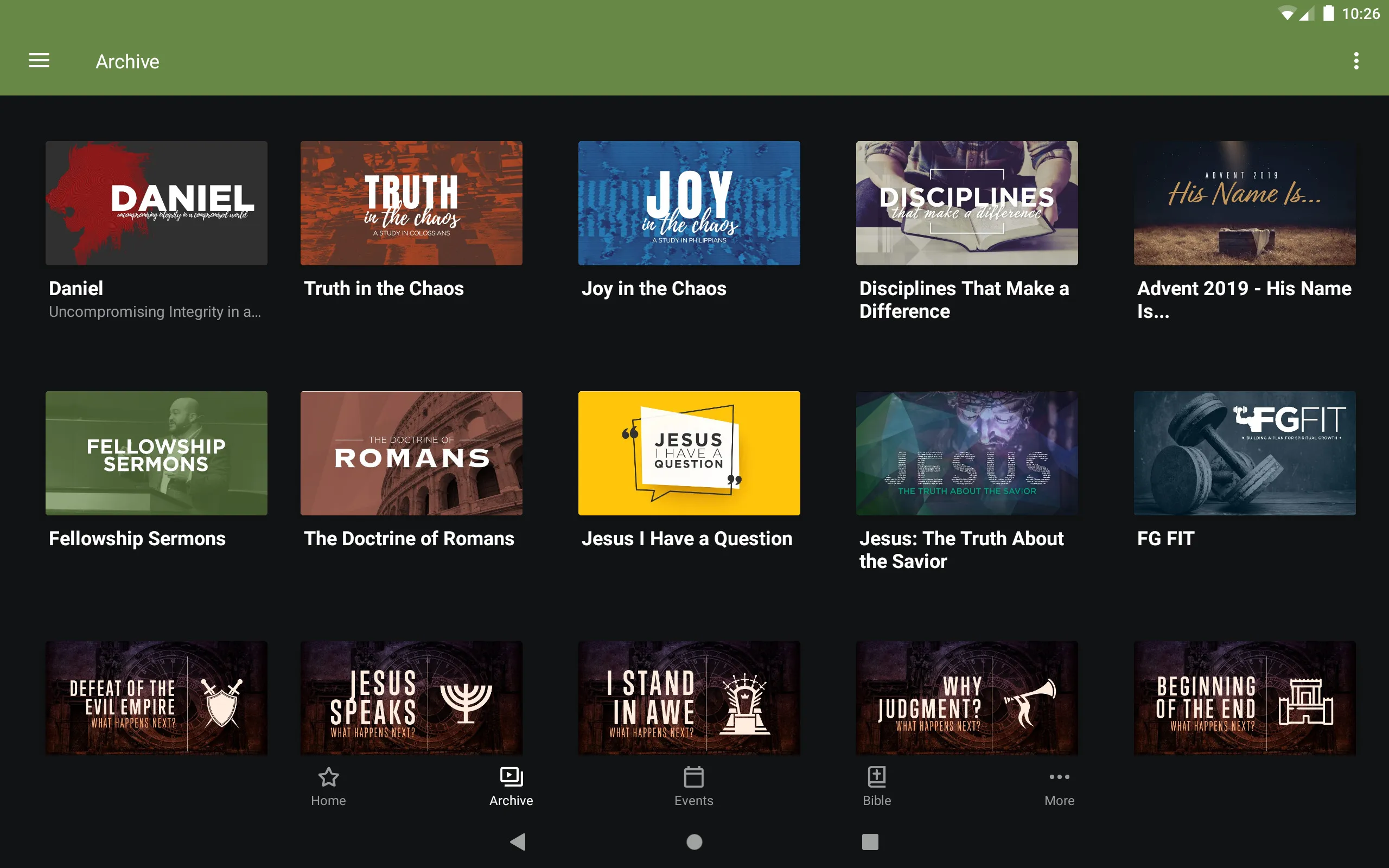Open Truth in the Chaos series
The height and width of the screenshot is (868, 1389).
point(411,202)
